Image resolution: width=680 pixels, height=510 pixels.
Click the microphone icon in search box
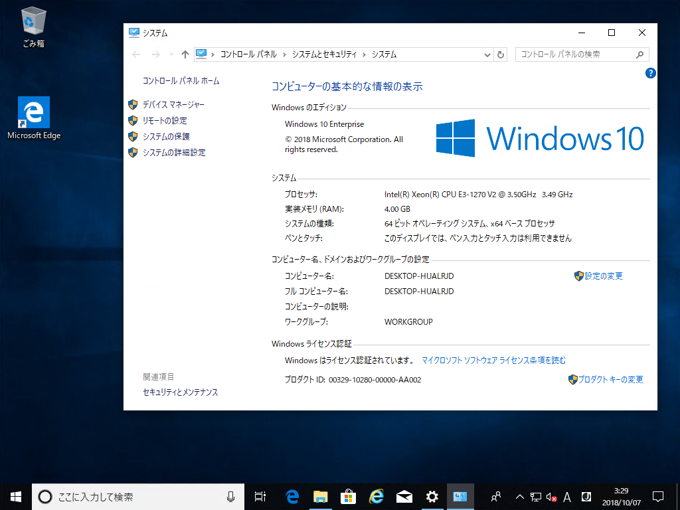pos(231,497)
